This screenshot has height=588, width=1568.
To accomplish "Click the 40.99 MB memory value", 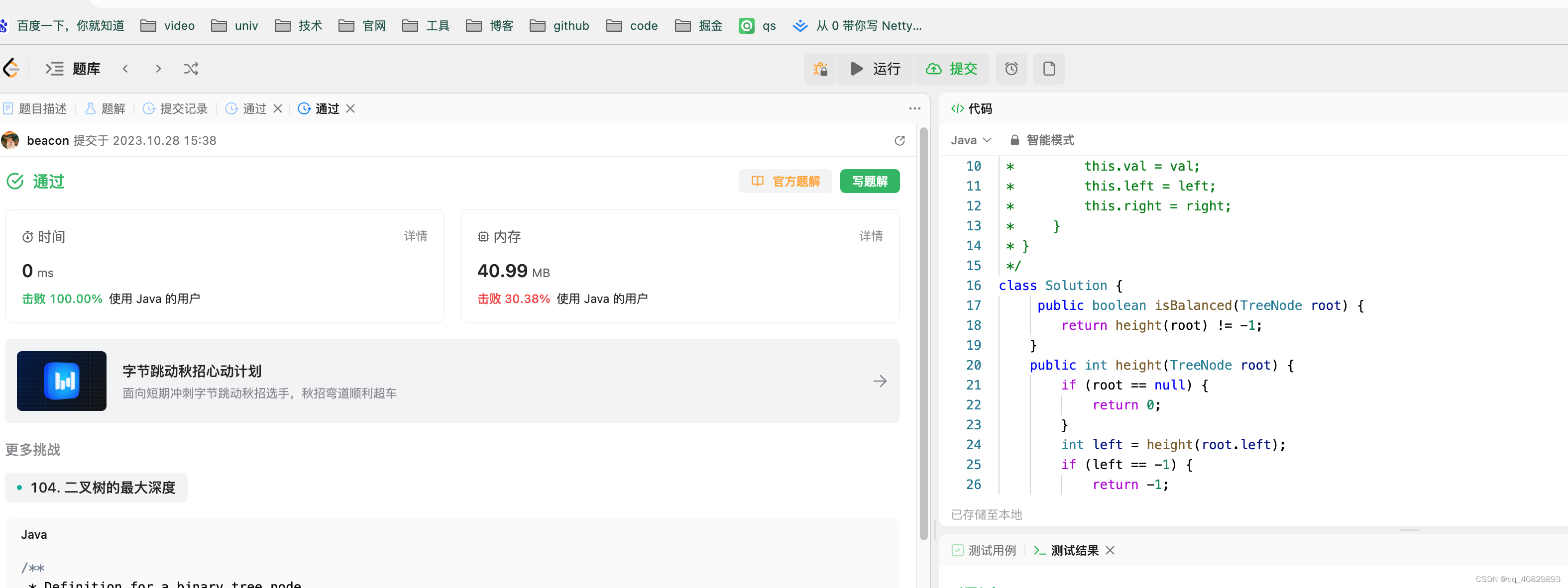I will tap(513, 271).
